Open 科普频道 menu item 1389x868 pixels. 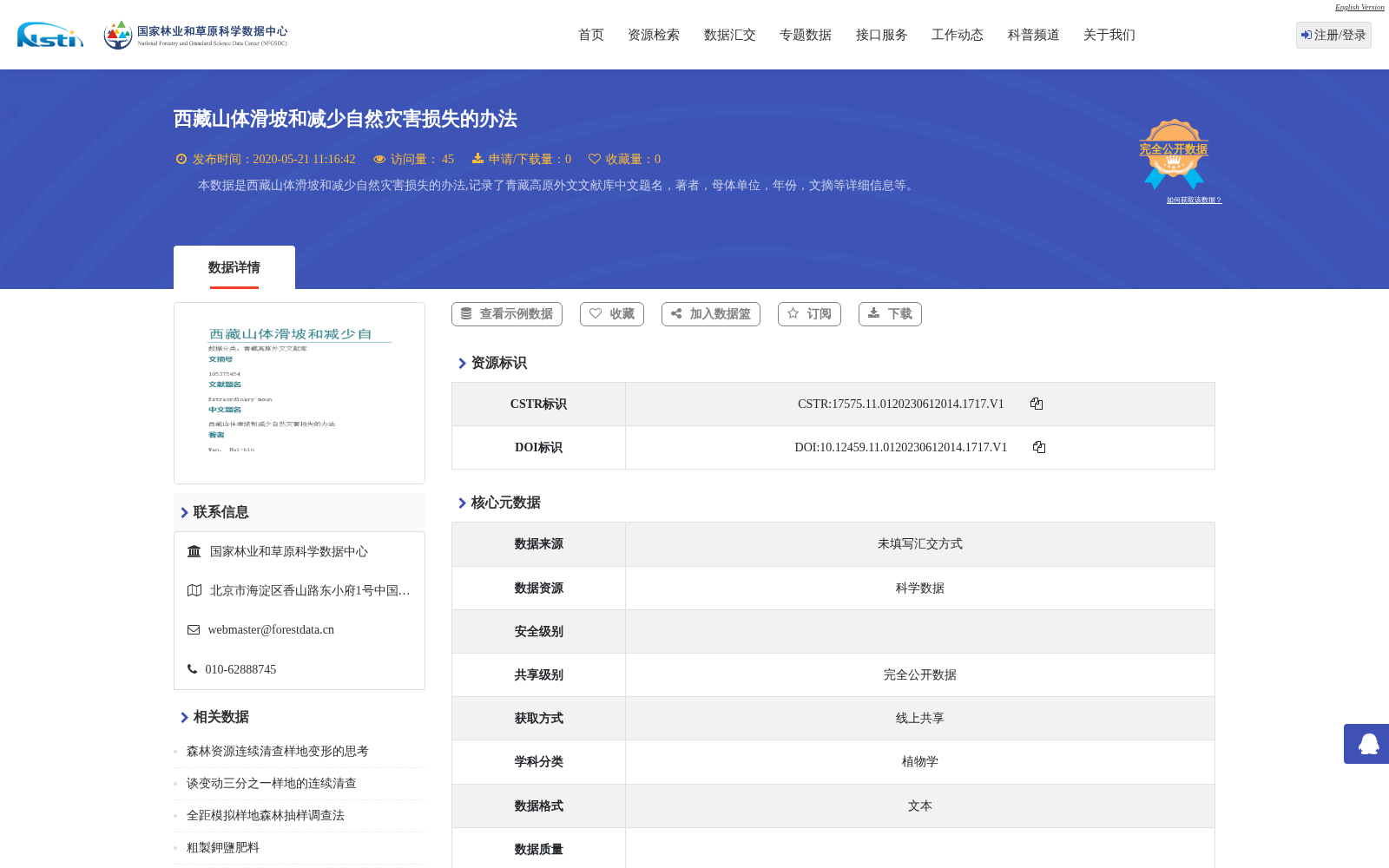[1034, 35]
